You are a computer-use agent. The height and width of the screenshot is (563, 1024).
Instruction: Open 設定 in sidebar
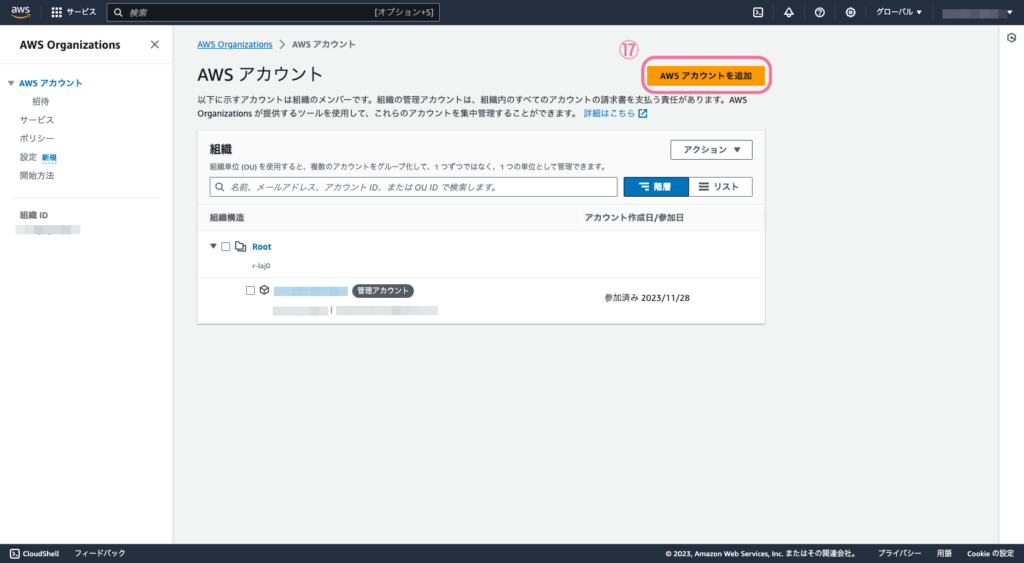tap(28, 157)
